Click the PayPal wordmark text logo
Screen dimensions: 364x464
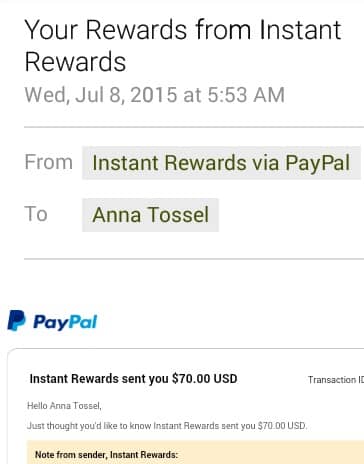pos(65,322)
